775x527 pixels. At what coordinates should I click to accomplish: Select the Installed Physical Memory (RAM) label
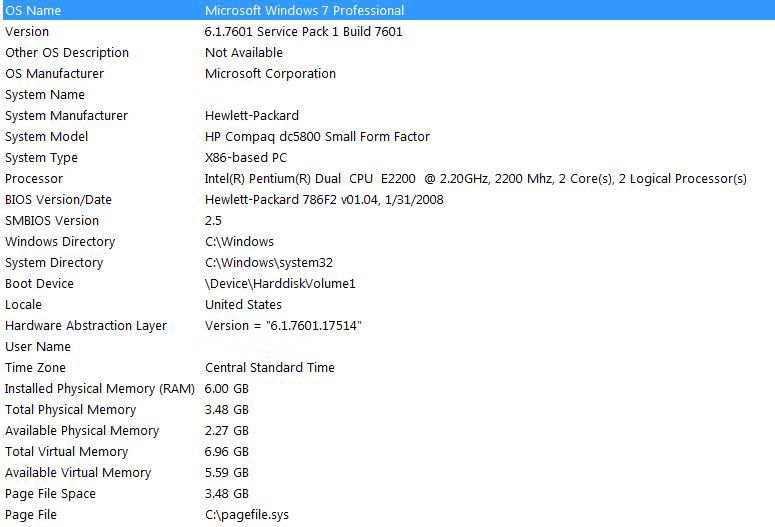click(x=100, y=389)
